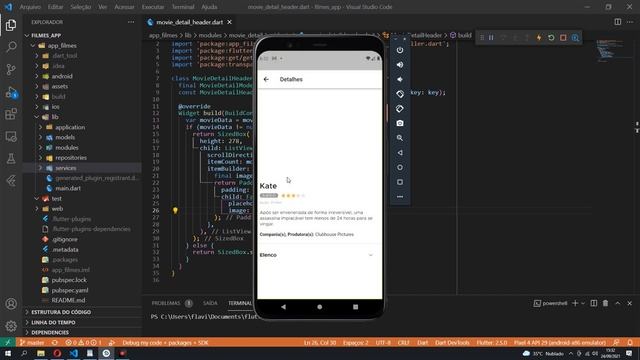Open File Explorer from the taskbar
Screen dimensions: 640x360
point(41,353)
